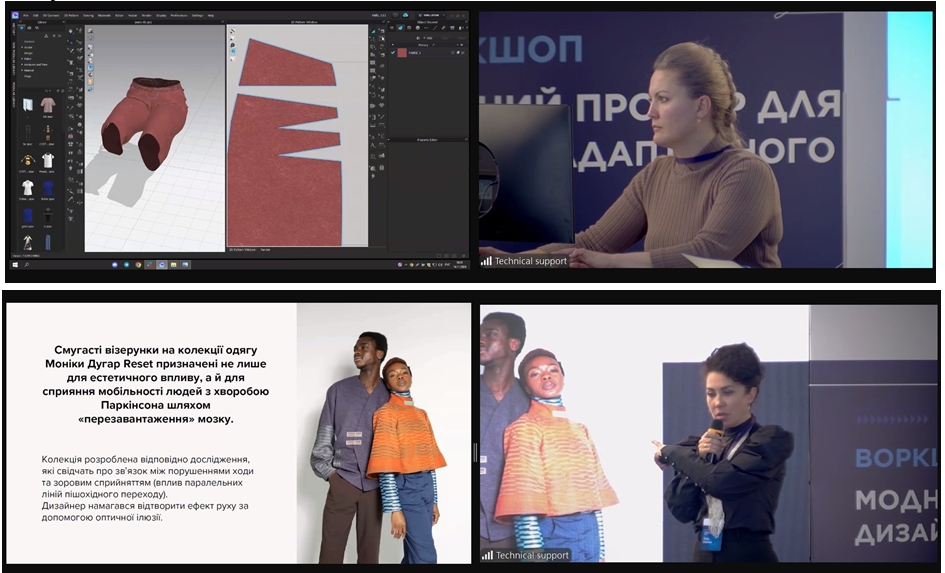Click the red FABRIC 1 color swatch

(x=401, y=52)
